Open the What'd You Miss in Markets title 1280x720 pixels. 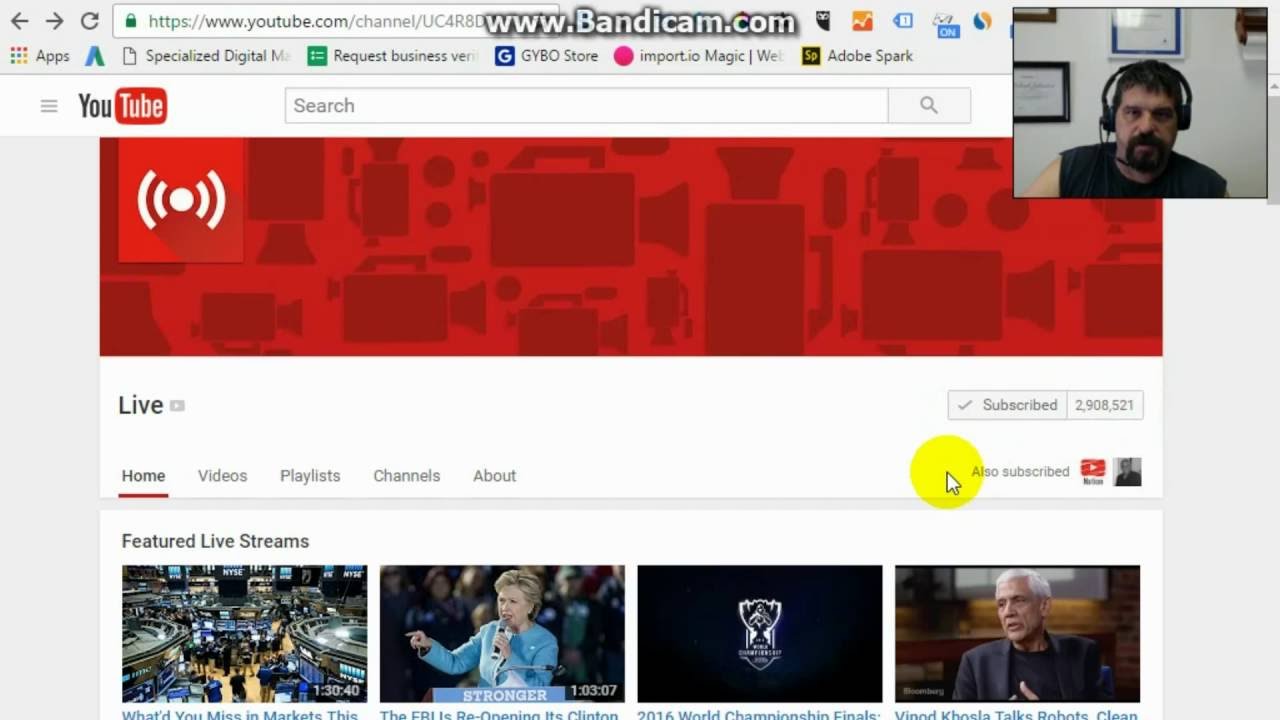(x=240, y=714)
